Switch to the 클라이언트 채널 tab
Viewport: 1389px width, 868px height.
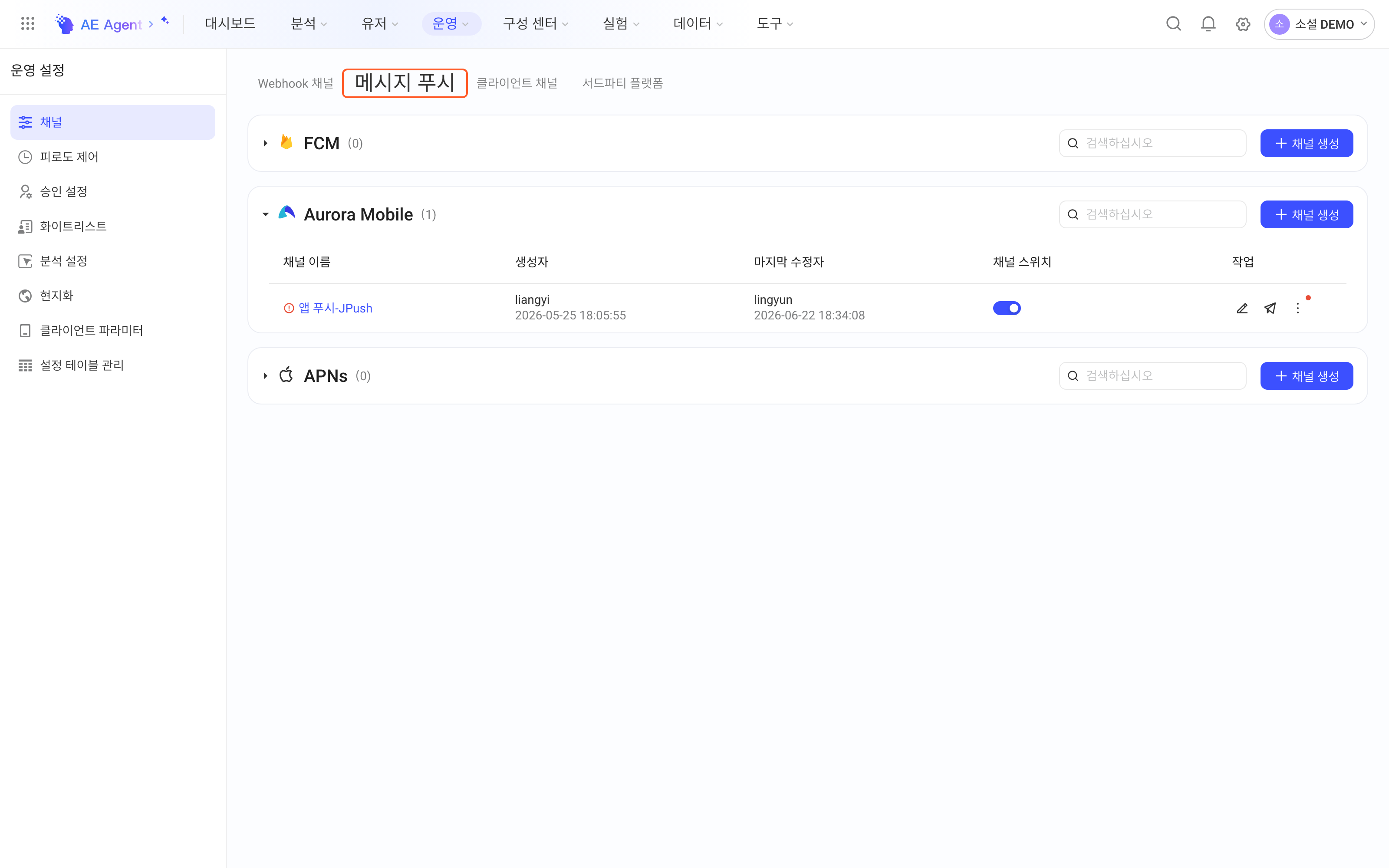517,83
